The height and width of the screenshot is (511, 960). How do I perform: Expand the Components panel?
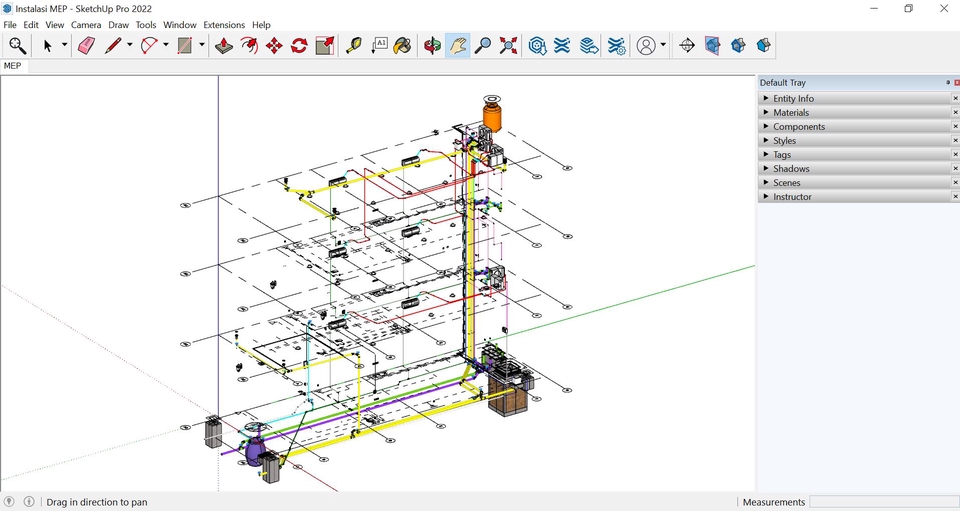coord(855,127)
